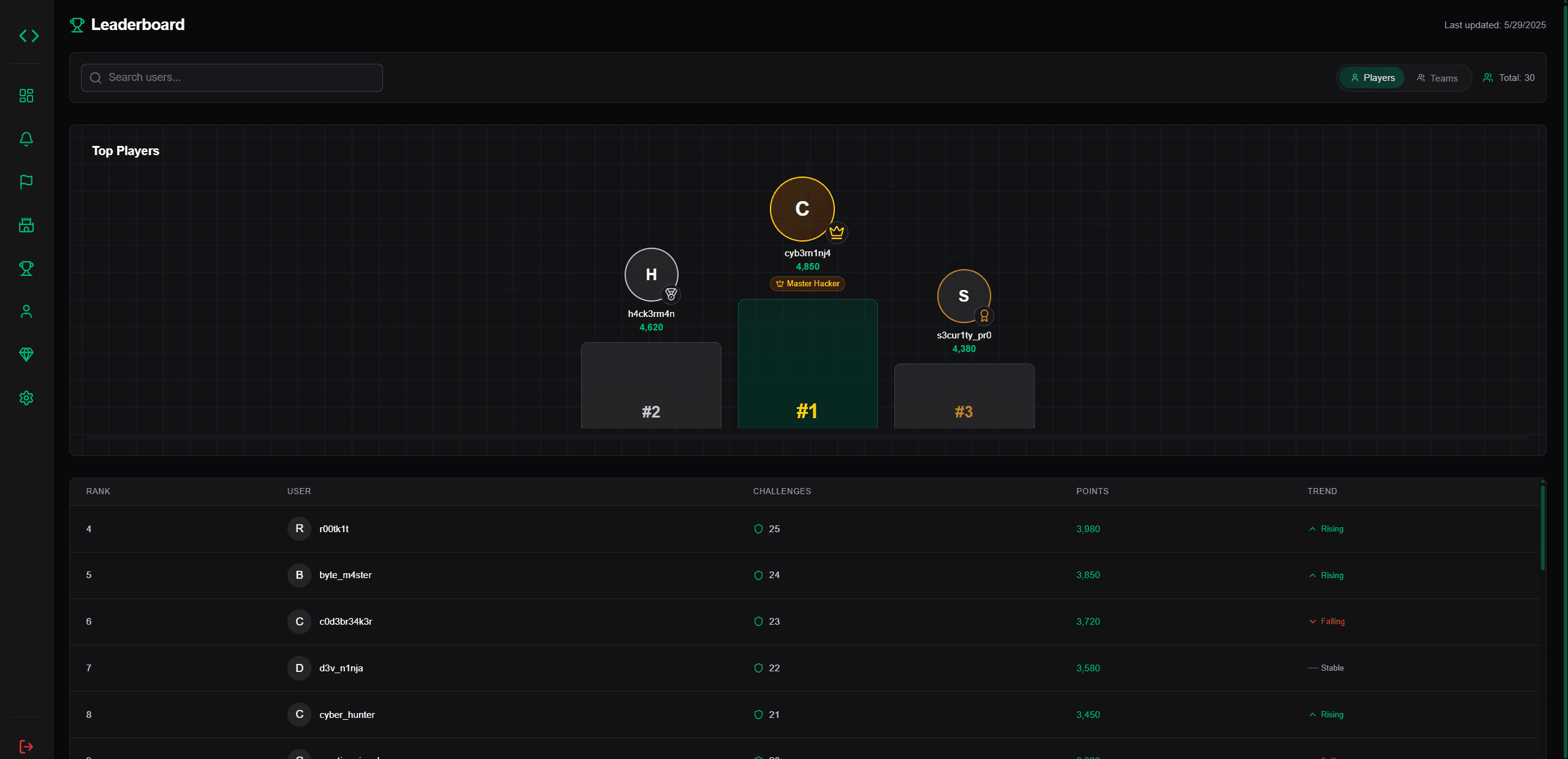Open notifications bell icon
1568x759 pixels.
tap(26, 139)
